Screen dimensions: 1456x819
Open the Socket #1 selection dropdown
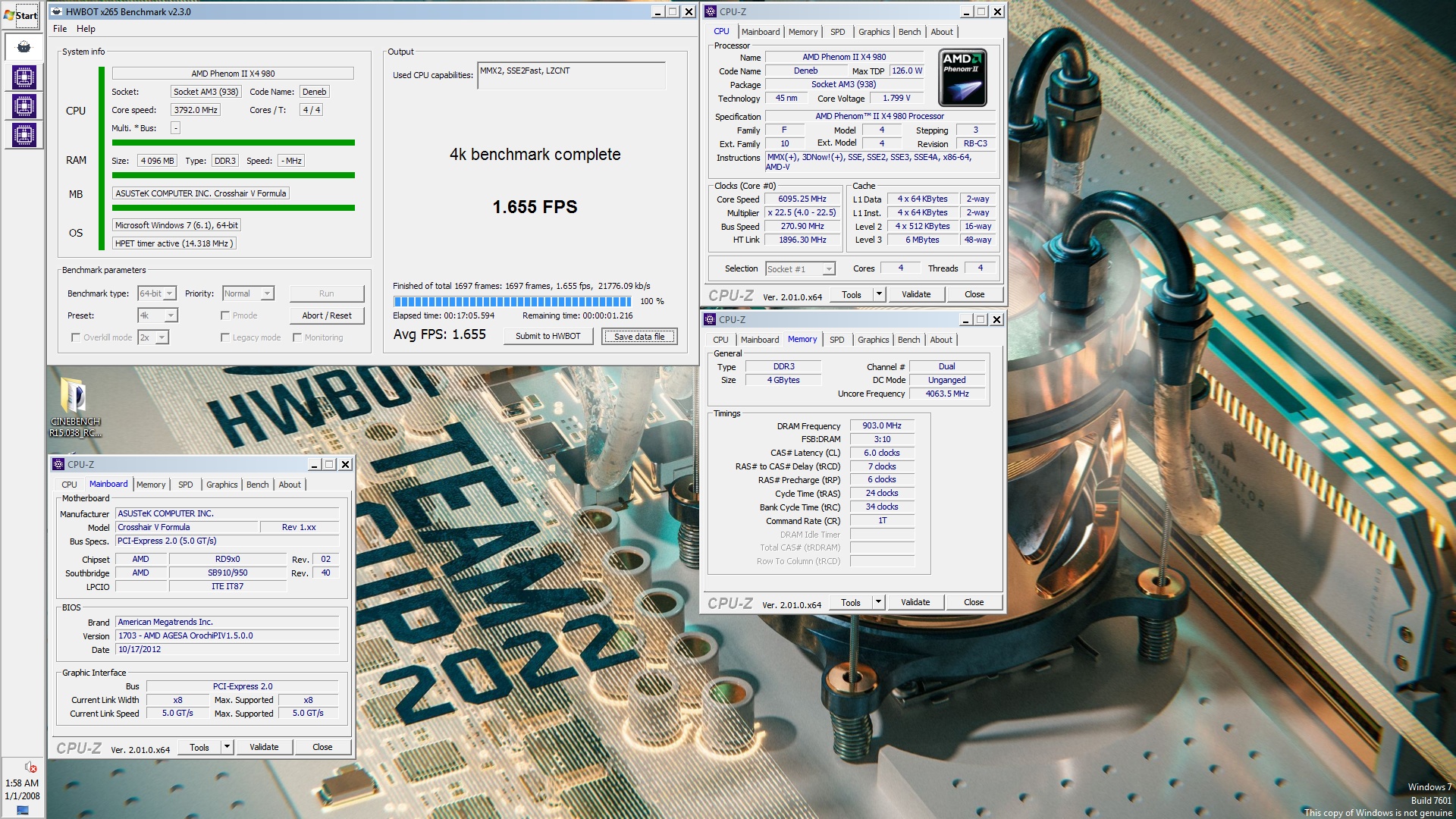[x=800, y=268]
